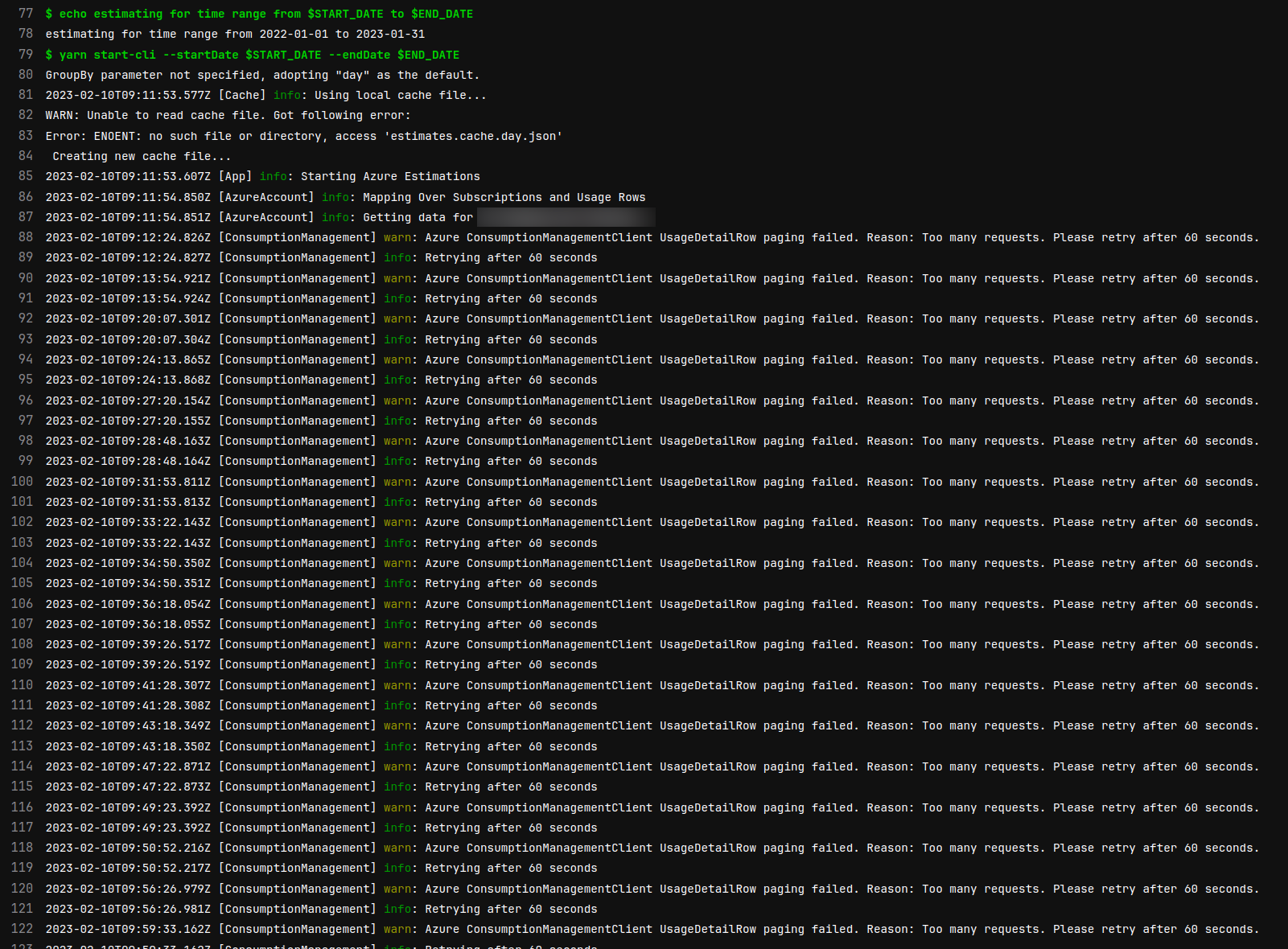This screenshot has width=1288, height=949.
Task: Click the warn log at 09:20:07.301Z
Action: (x=652, y=318)
